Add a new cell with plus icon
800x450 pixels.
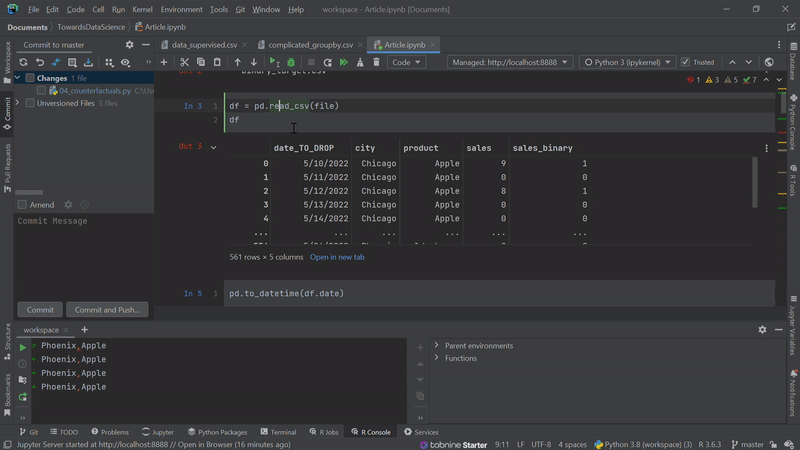point(164,62)
